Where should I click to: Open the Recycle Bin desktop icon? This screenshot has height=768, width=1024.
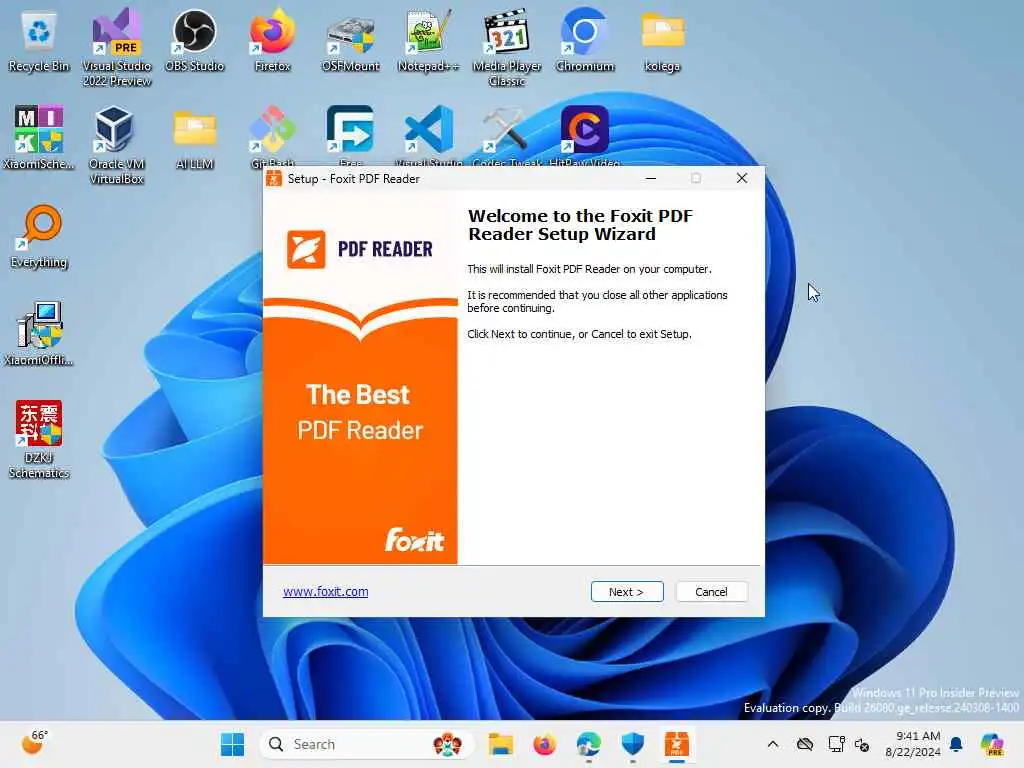coord(39,40)
